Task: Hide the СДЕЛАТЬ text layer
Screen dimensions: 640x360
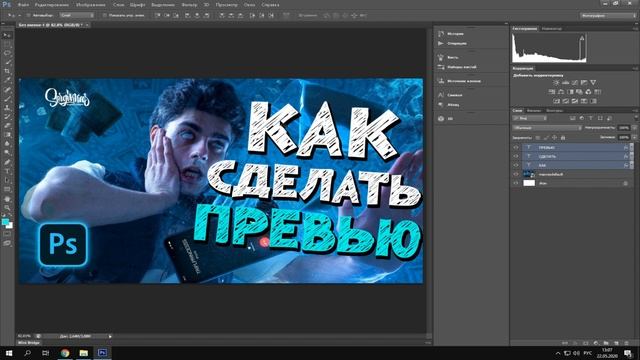Action: [x=516, y=156]
